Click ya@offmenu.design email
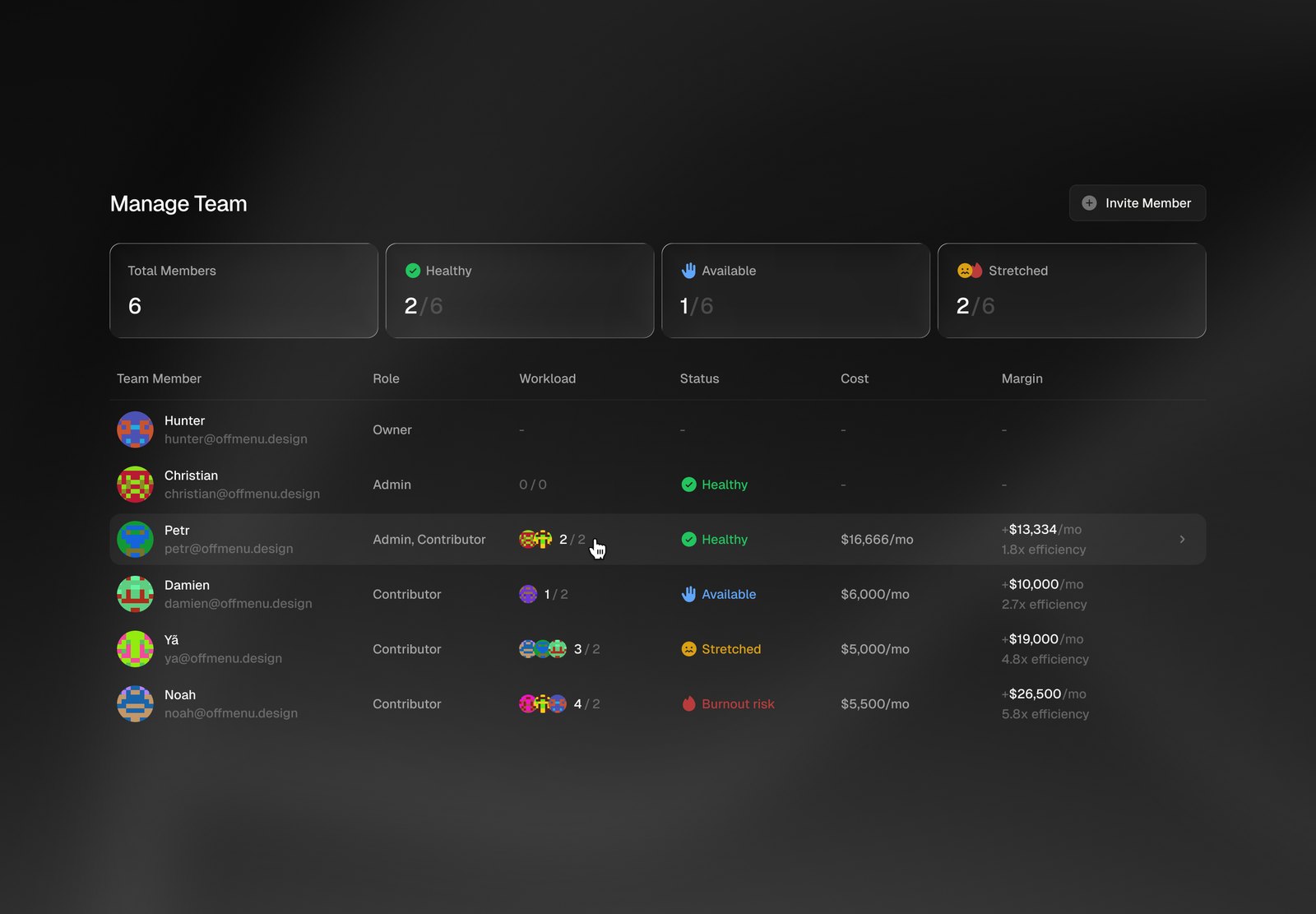The image size is (1316, 914). coord(223,658)
